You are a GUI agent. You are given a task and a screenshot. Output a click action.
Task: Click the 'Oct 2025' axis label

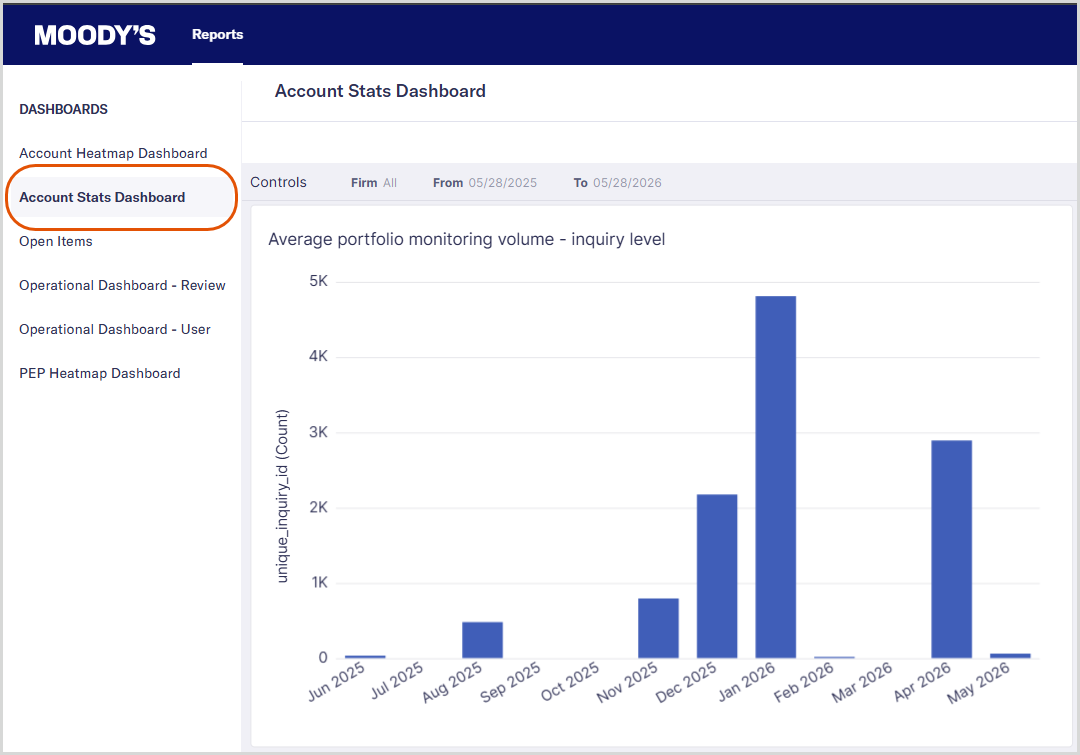pos(570,682)
